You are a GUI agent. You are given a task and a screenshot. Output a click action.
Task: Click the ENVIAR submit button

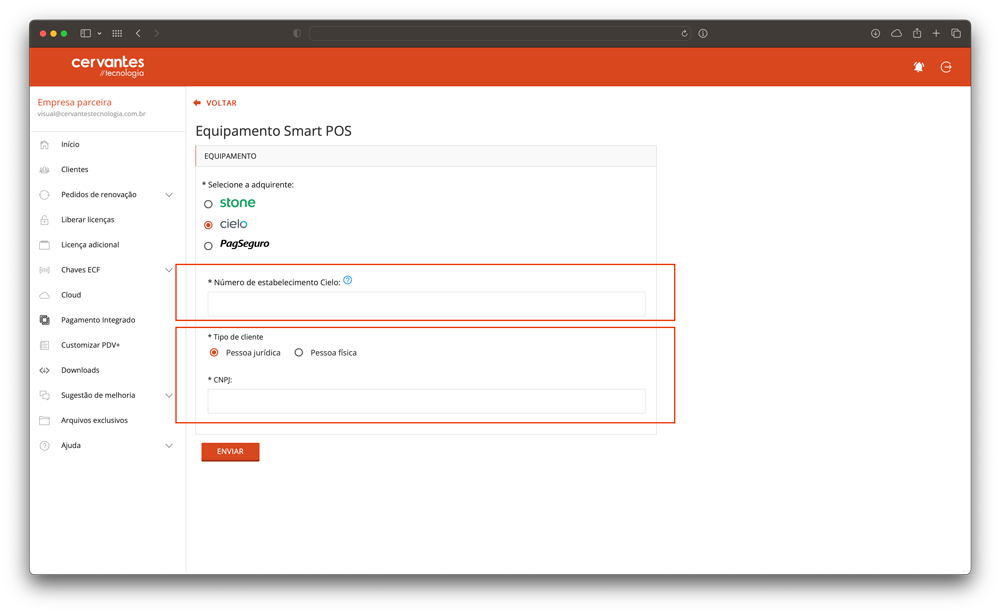pyautogui.click(x=230, y=452)
